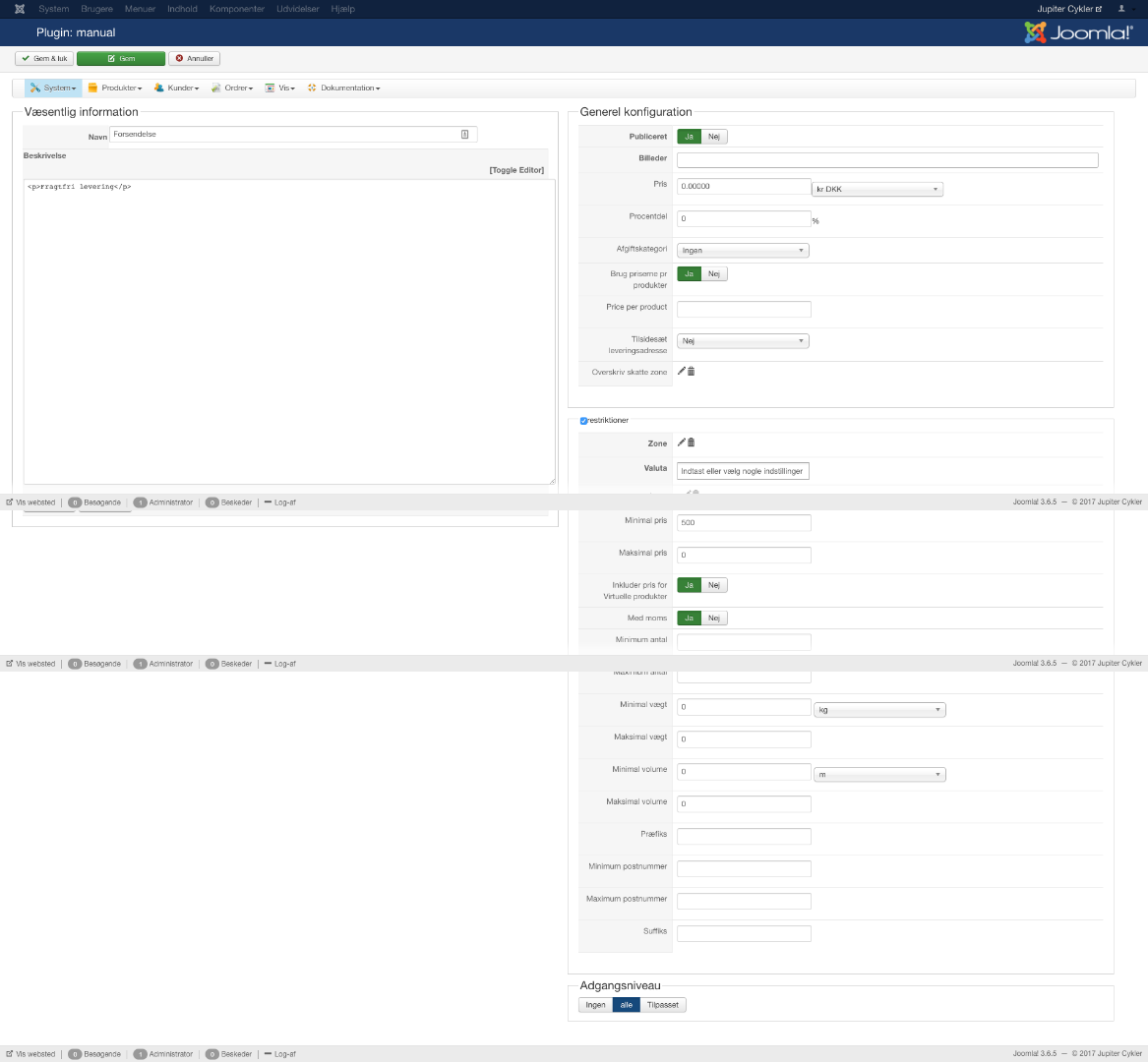This screenshot has width=1148, height=1062.
Task: Click the Suffiks field
Action: point(744,933)
